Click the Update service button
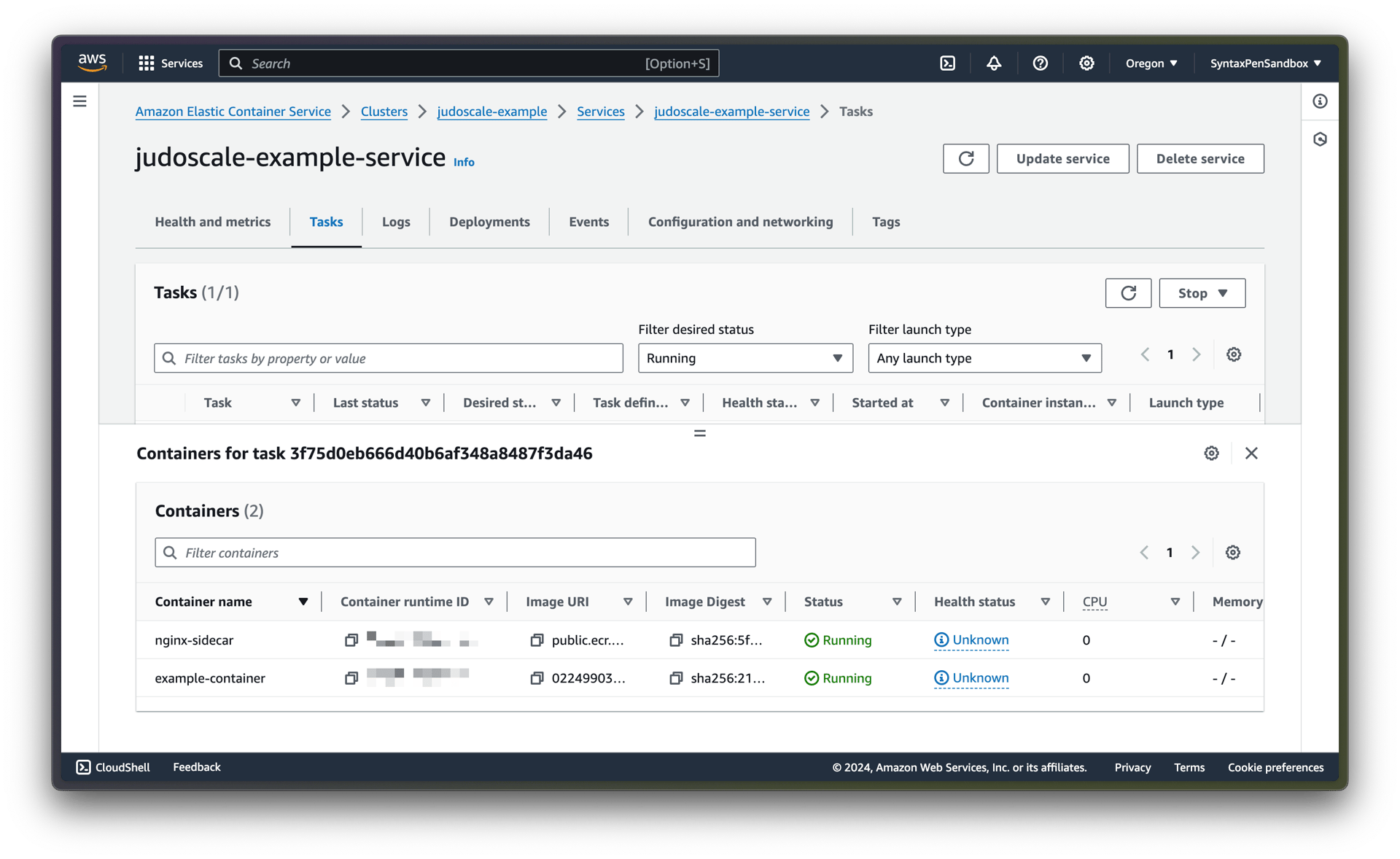1400x859 pixels. pyautogui.click(x=1062, y=158)
